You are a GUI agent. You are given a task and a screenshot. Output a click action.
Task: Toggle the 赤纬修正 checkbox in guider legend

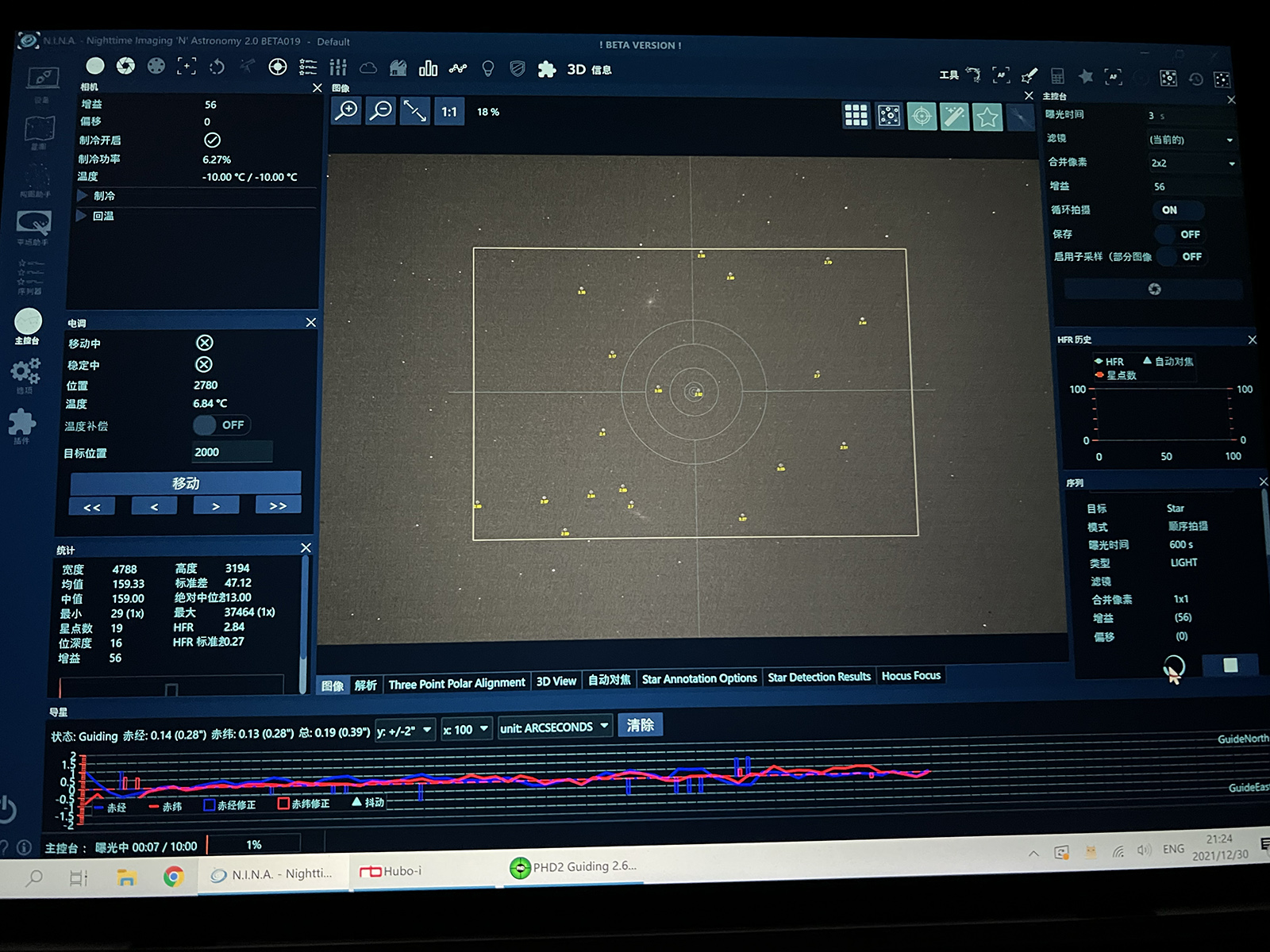283,803
